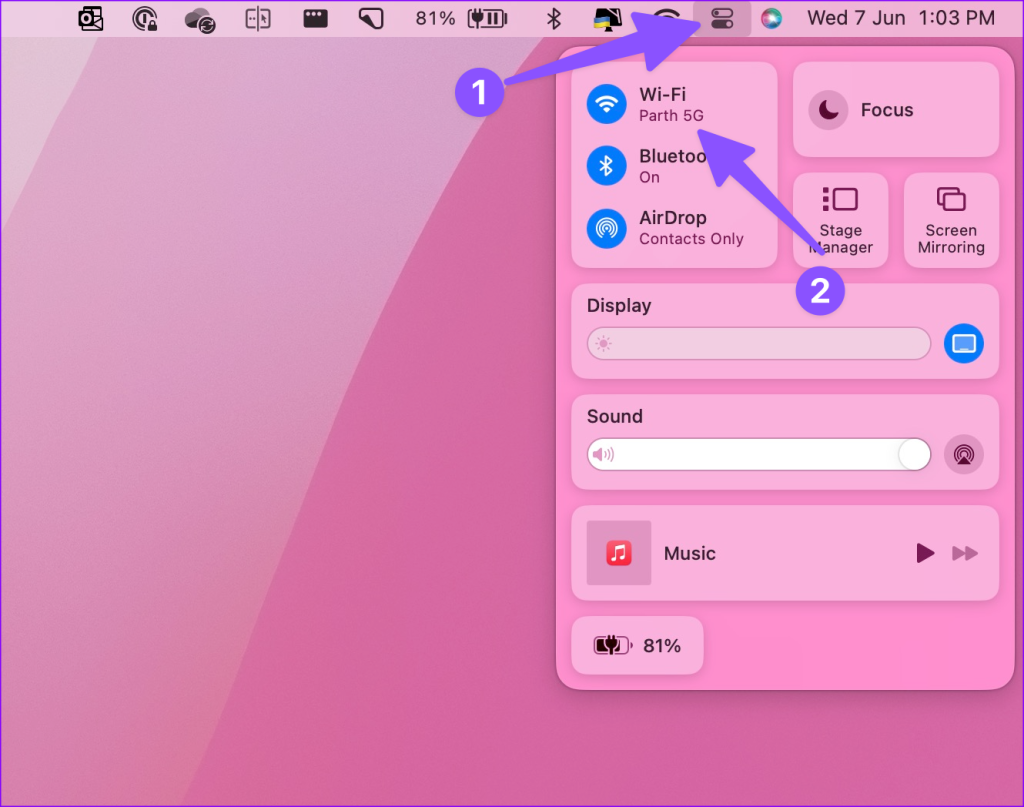Image resolution: width=1024 pixels, height=807 pixels.
Task: Play music in the Music widget
Action: 925,553
